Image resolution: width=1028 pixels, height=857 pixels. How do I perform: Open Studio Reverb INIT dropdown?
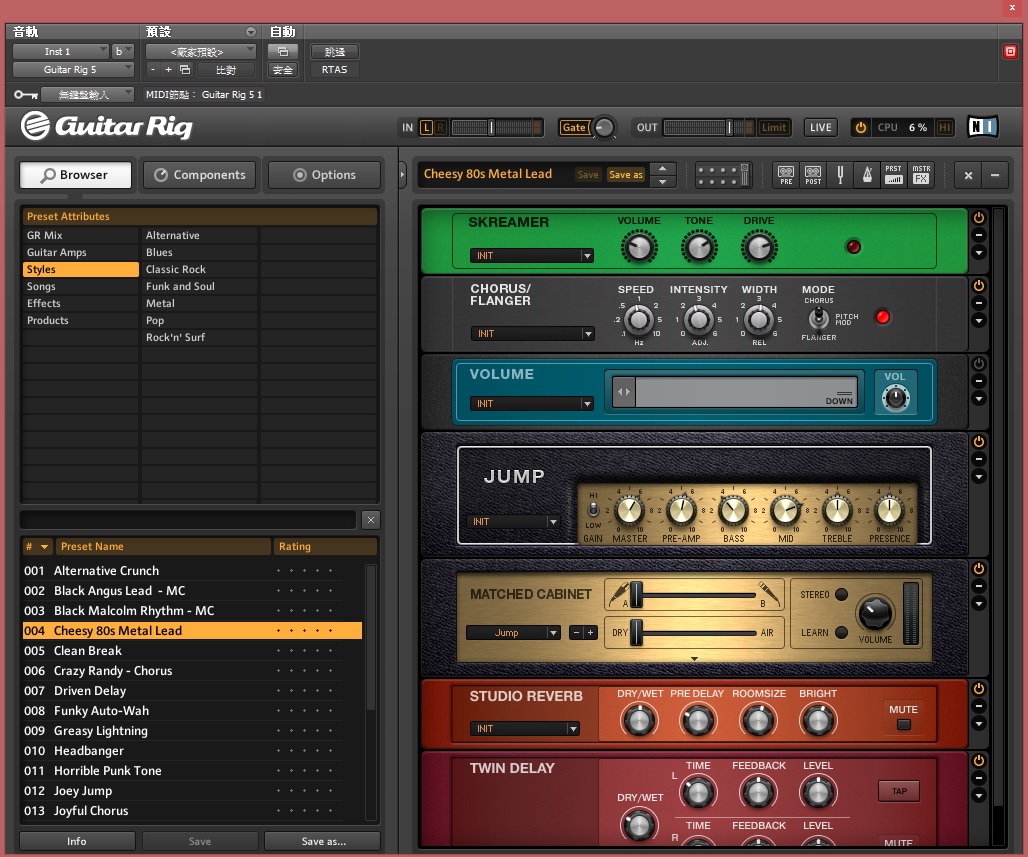pos(524,728)
